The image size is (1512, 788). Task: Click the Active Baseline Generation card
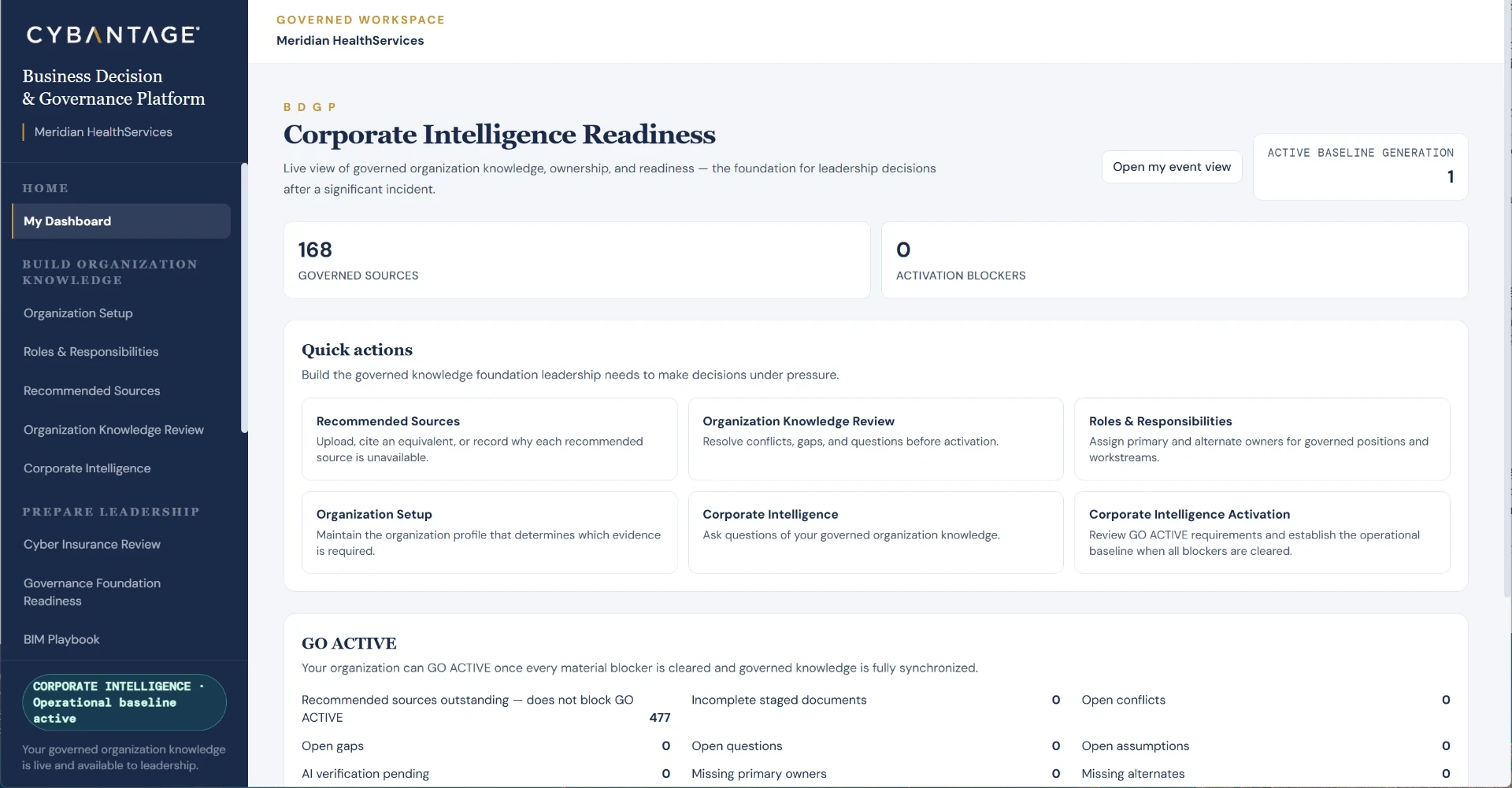(1360, 167)
